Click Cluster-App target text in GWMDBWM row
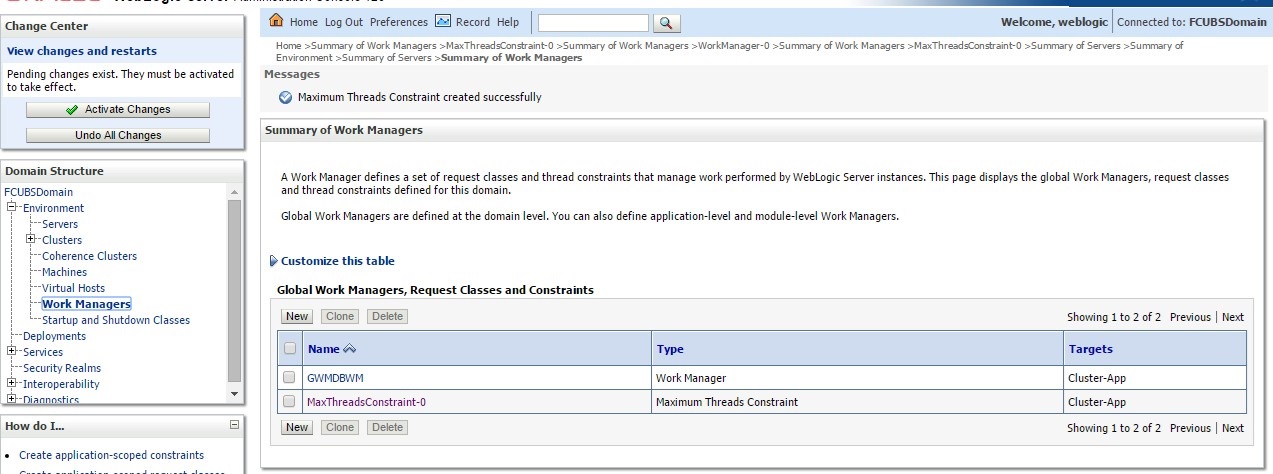The width and height of the screenshot is (1273, 474). [1097, 378]
